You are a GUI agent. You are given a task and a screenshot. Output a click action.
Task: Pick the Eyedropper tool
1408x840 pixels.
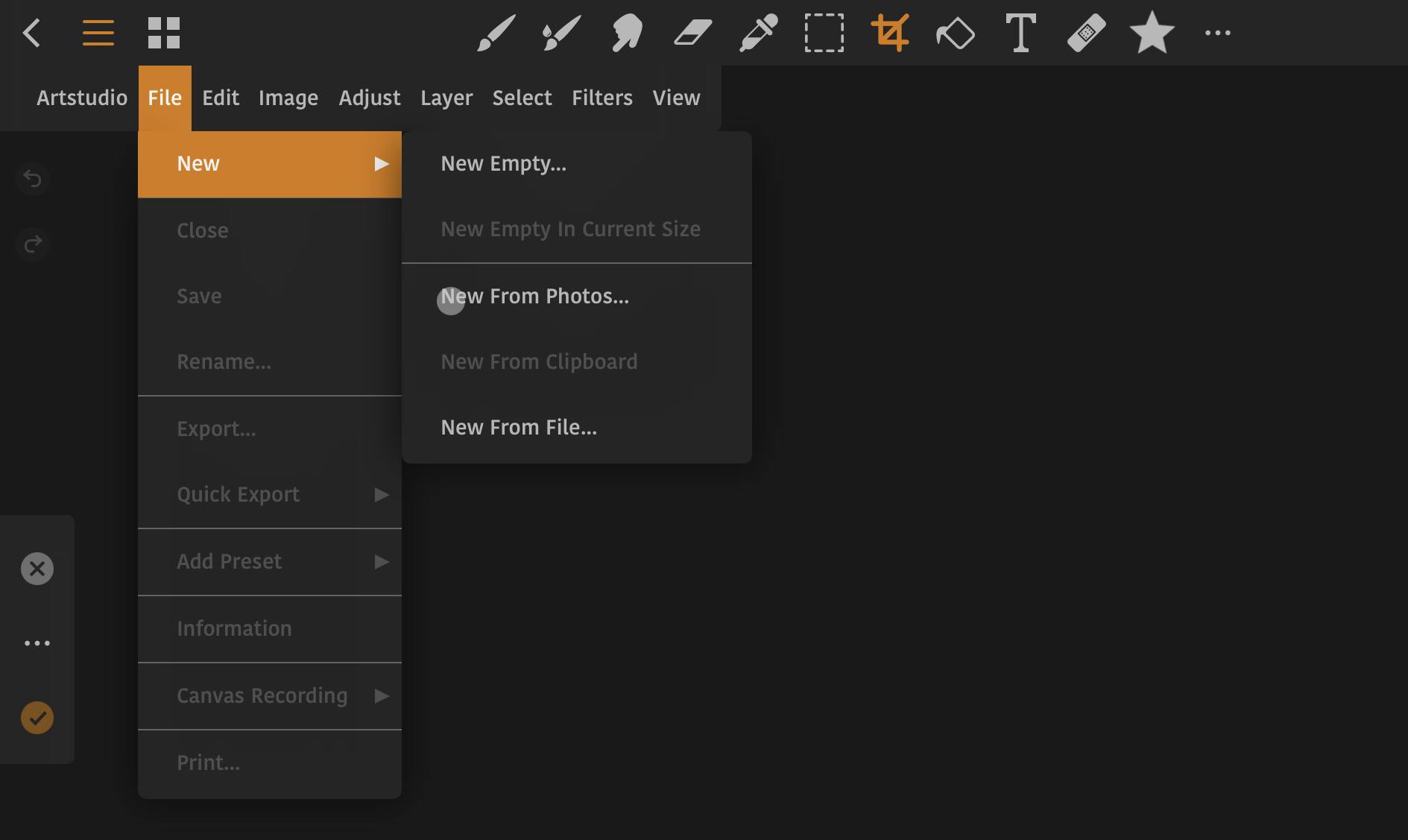pos(758,34)
